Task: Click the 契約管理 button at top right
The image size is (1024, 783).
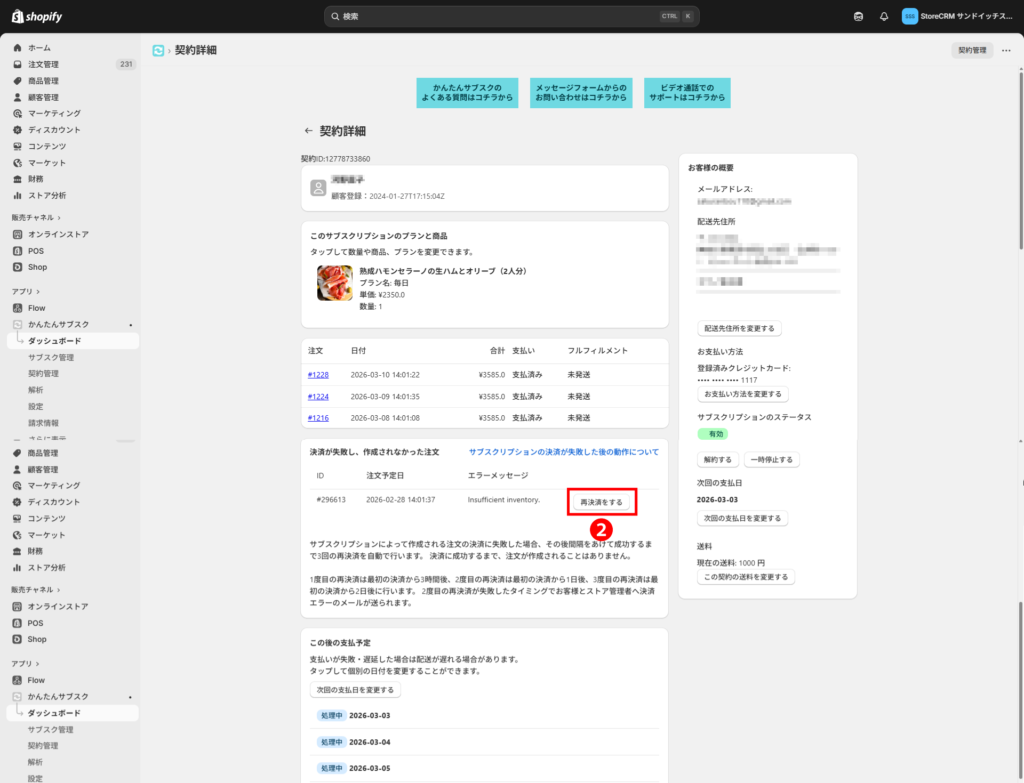Action: click(971, 50)
